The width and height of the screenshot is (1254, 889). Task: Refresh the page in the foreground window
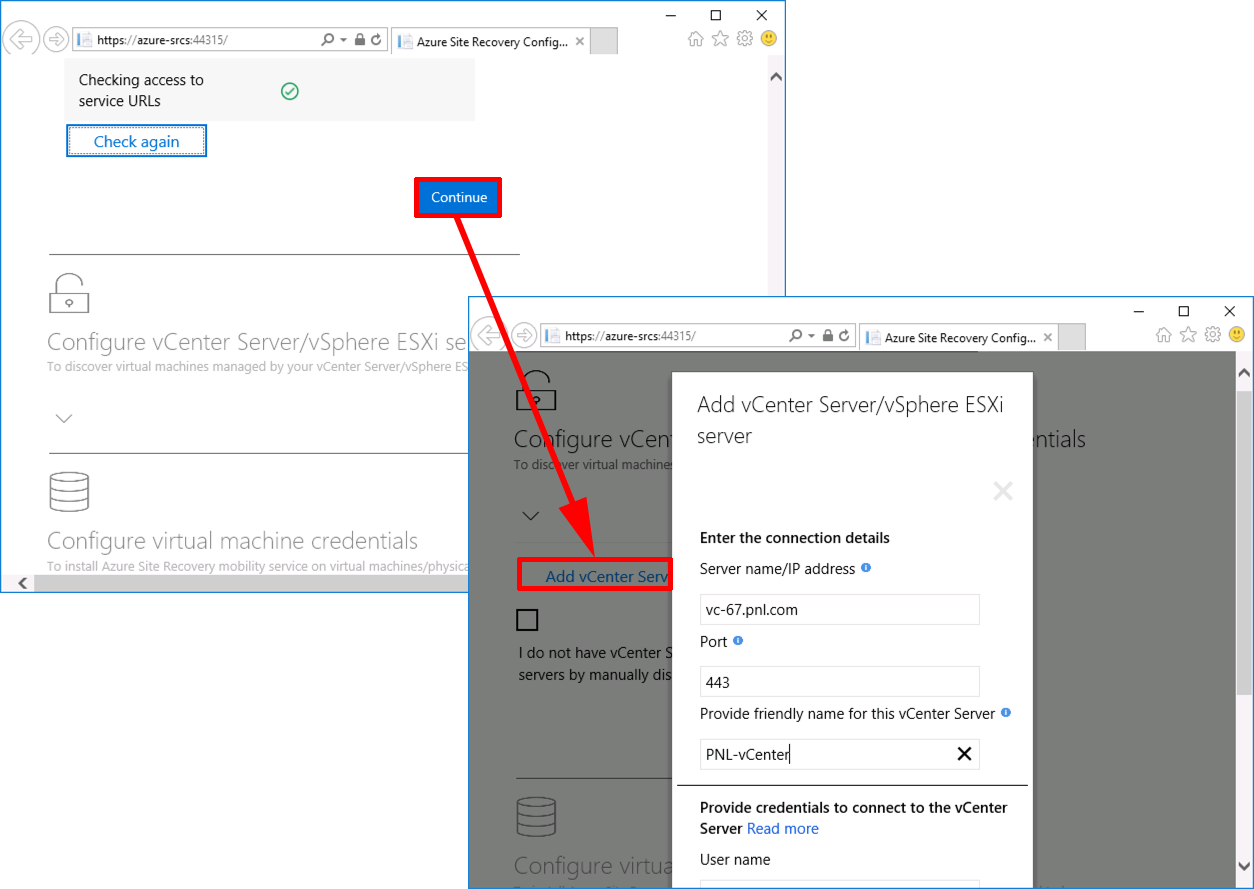pos(844,336)
